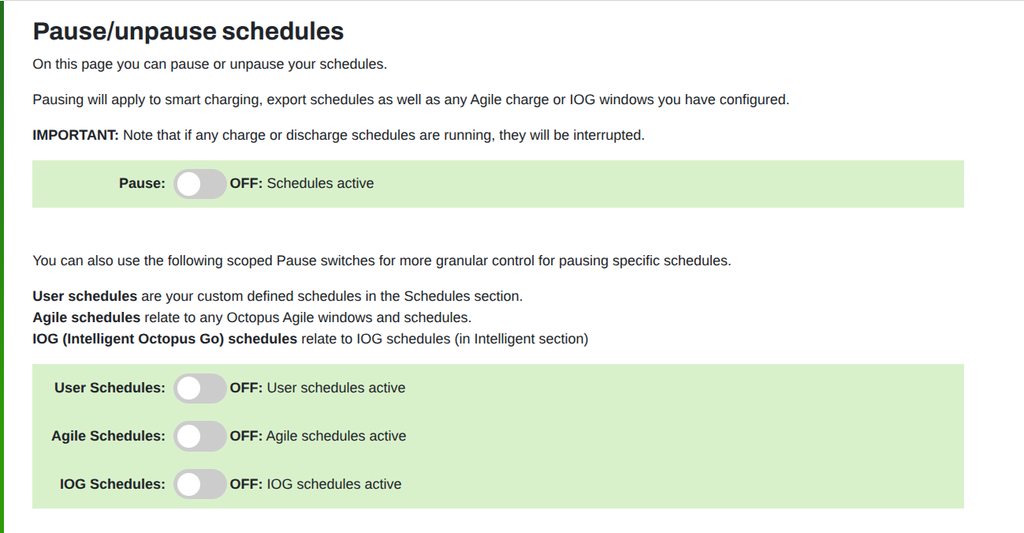Viewport: 1024px width, 533px height.
Task: Click the "IOG (Intelligent Octopus Go) schedules" term
Action: pyautogui.click(x=165, y=339)
